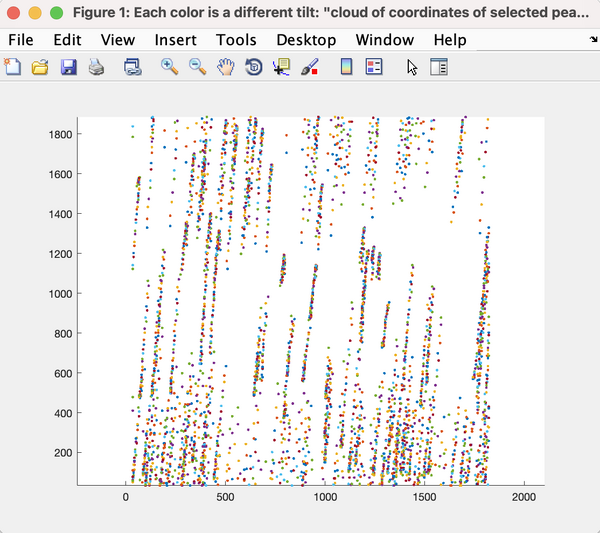This screenshot has width=600, height=533.
Task: Insert a colorbar using toolbar icon
Action: [346, 67]
